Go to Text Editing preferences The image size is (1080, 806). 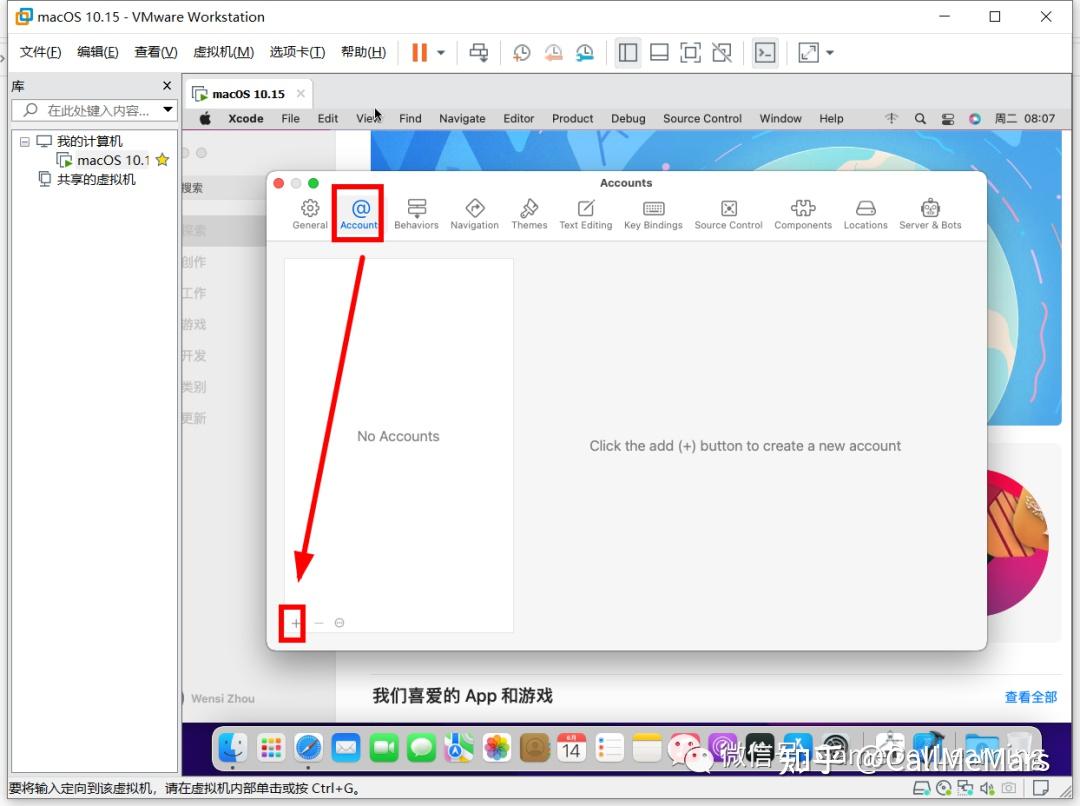point(585,214)
